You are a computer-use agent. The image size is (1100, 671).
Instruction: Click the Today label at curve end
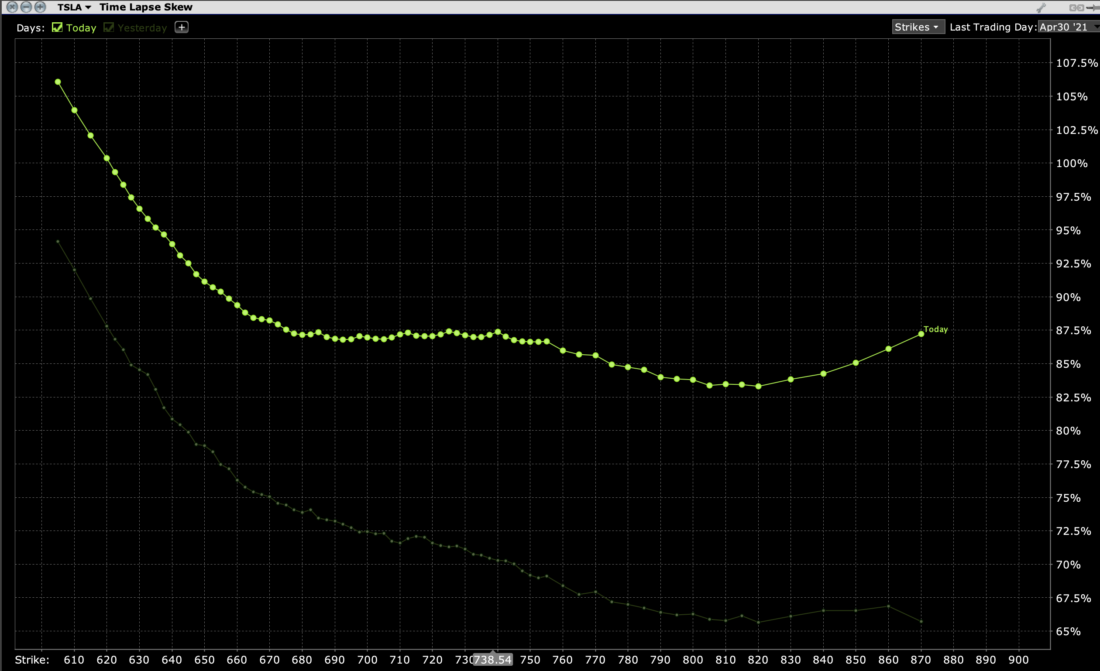pos(936,329)
